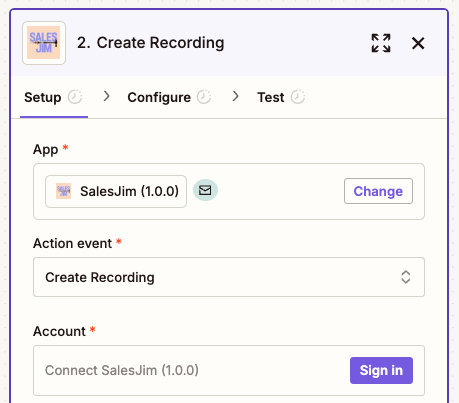Open the Action event dropdown
Image resolution: width=459 pixels, height=403 pixels.
coord(229,277)
